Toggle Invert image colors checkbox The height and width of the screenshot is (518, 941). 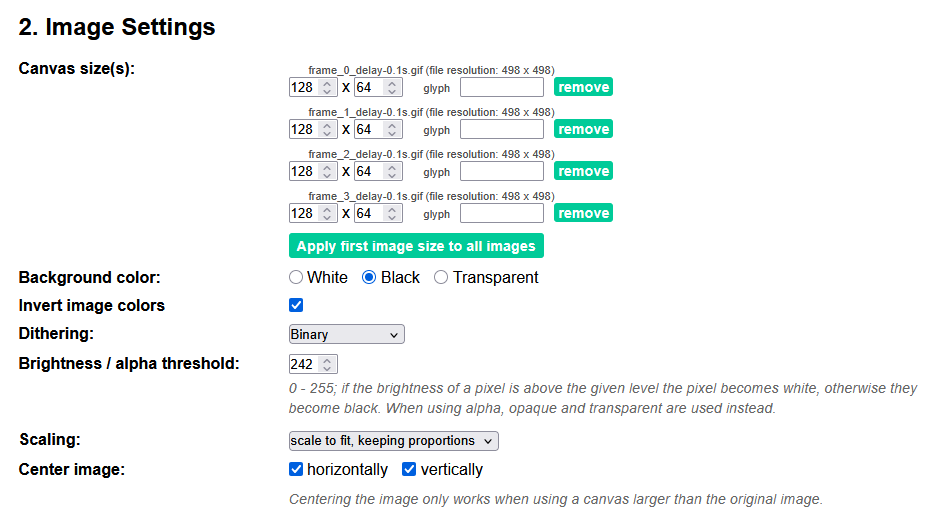[296, 305]
